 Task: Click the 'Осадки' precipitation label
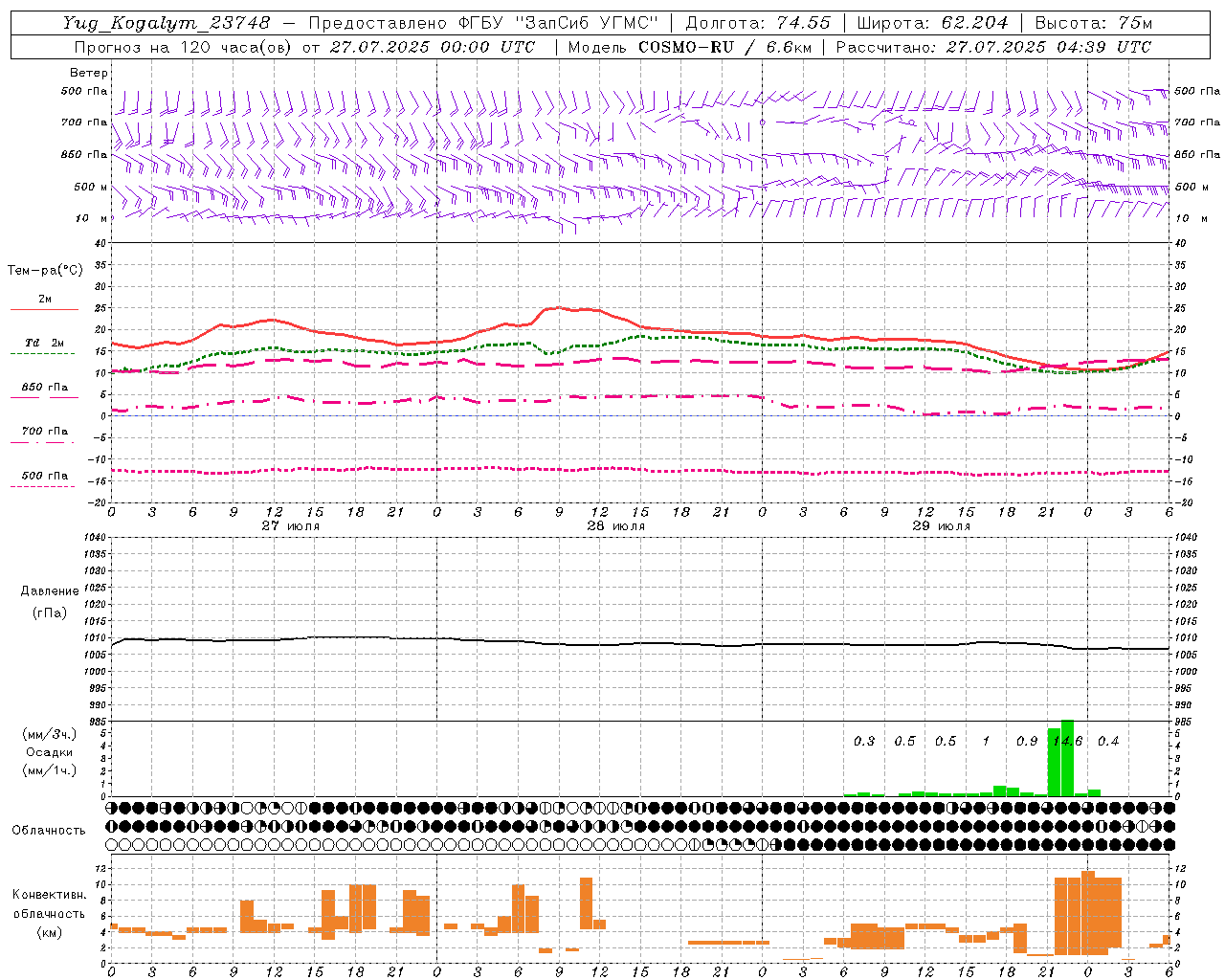[x=50, y=752]
